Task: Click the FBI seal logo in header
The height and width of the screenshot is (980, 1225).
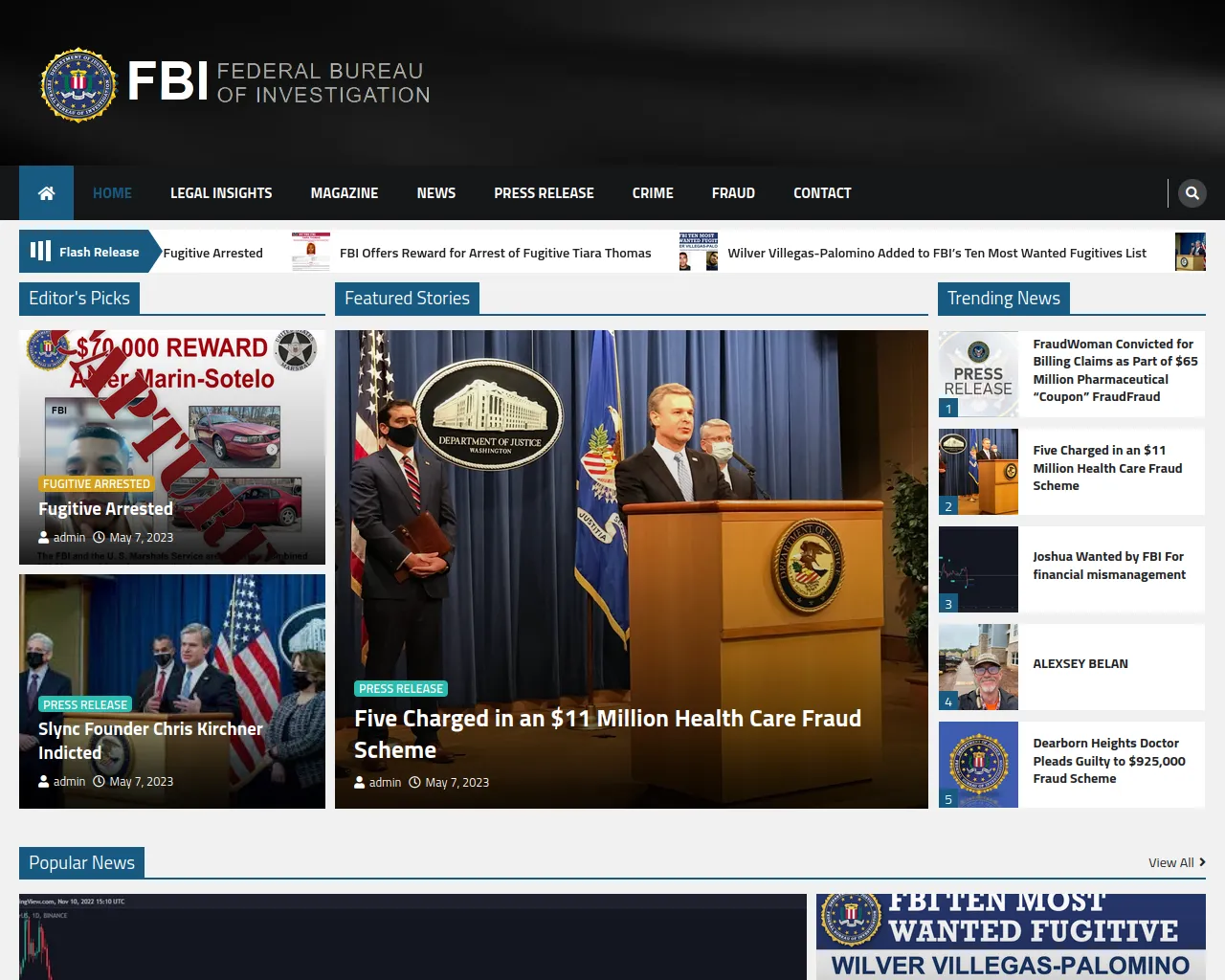Action: [x=78, y=84]
